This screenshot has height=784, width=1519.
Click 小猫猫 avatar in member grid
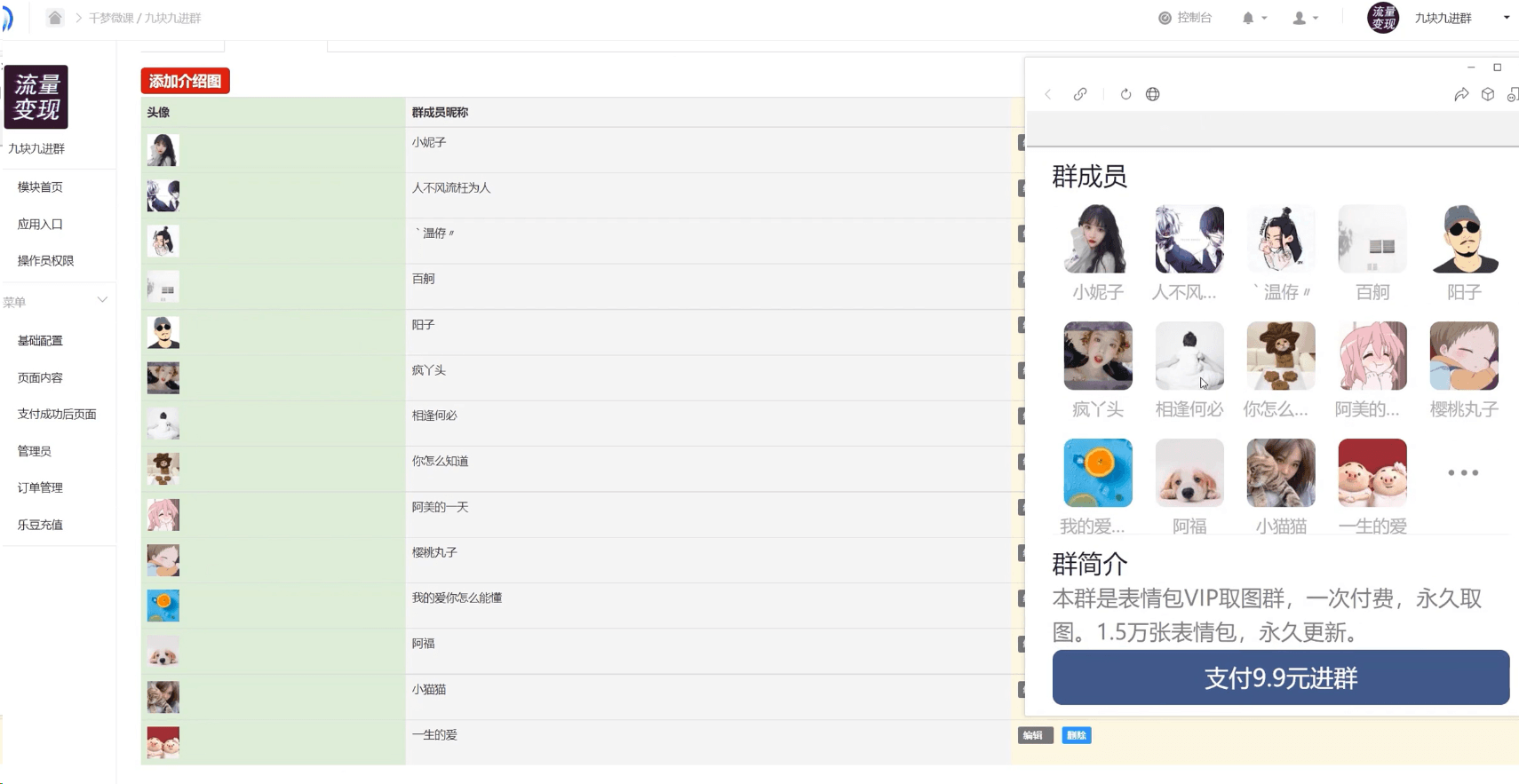(x=1281, y=473)
